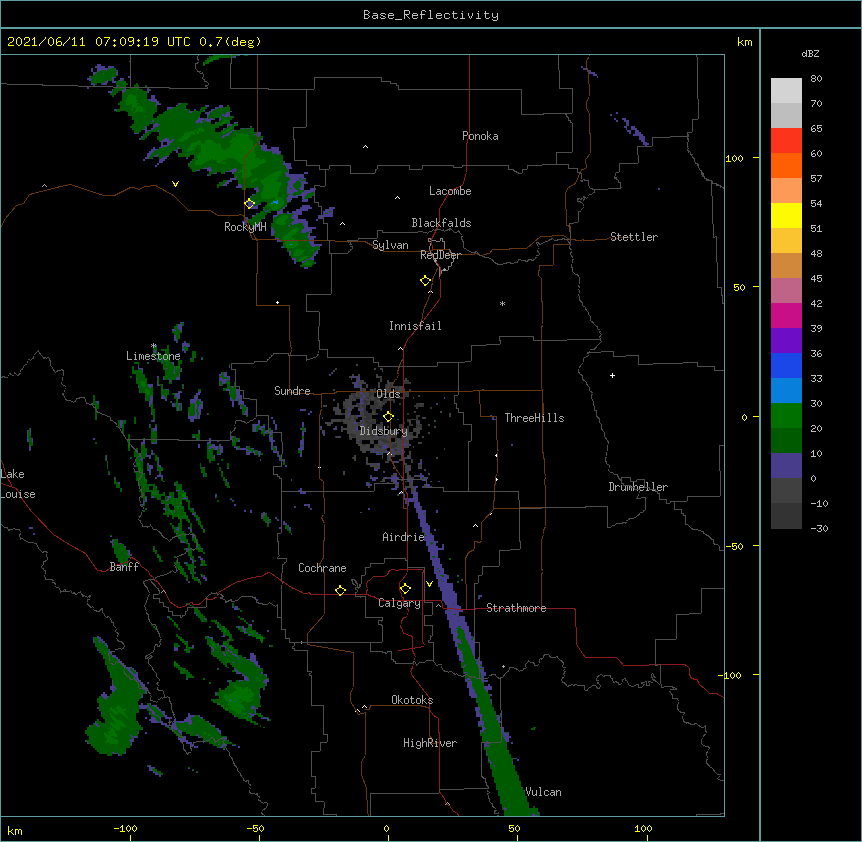Click the Innisfail city label
The height and width of the screenshot is (842, 862).
coord(415,326)
